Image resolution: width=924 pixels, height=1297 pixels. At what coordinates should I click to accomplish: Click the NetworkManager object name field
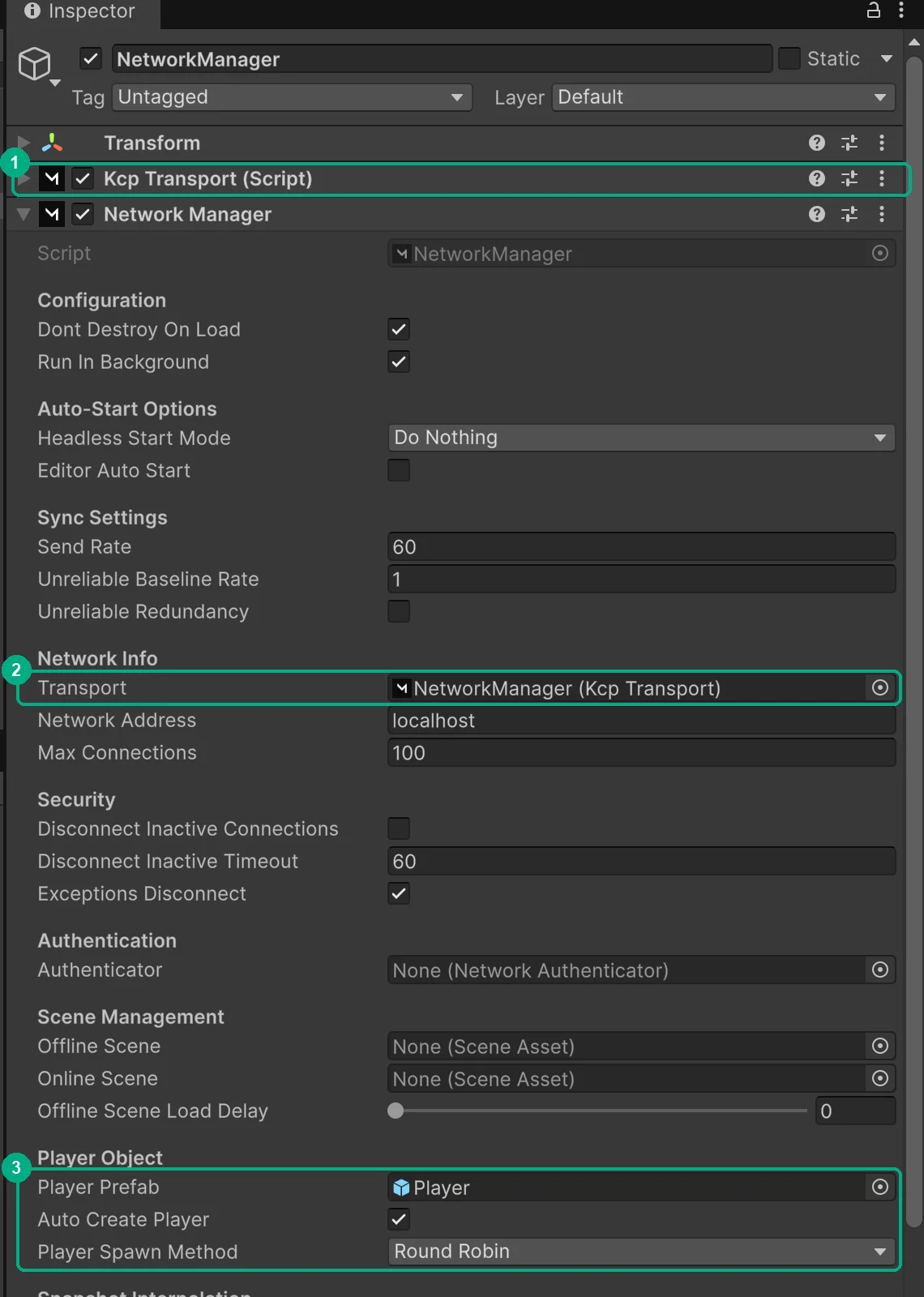pos(442,58)
